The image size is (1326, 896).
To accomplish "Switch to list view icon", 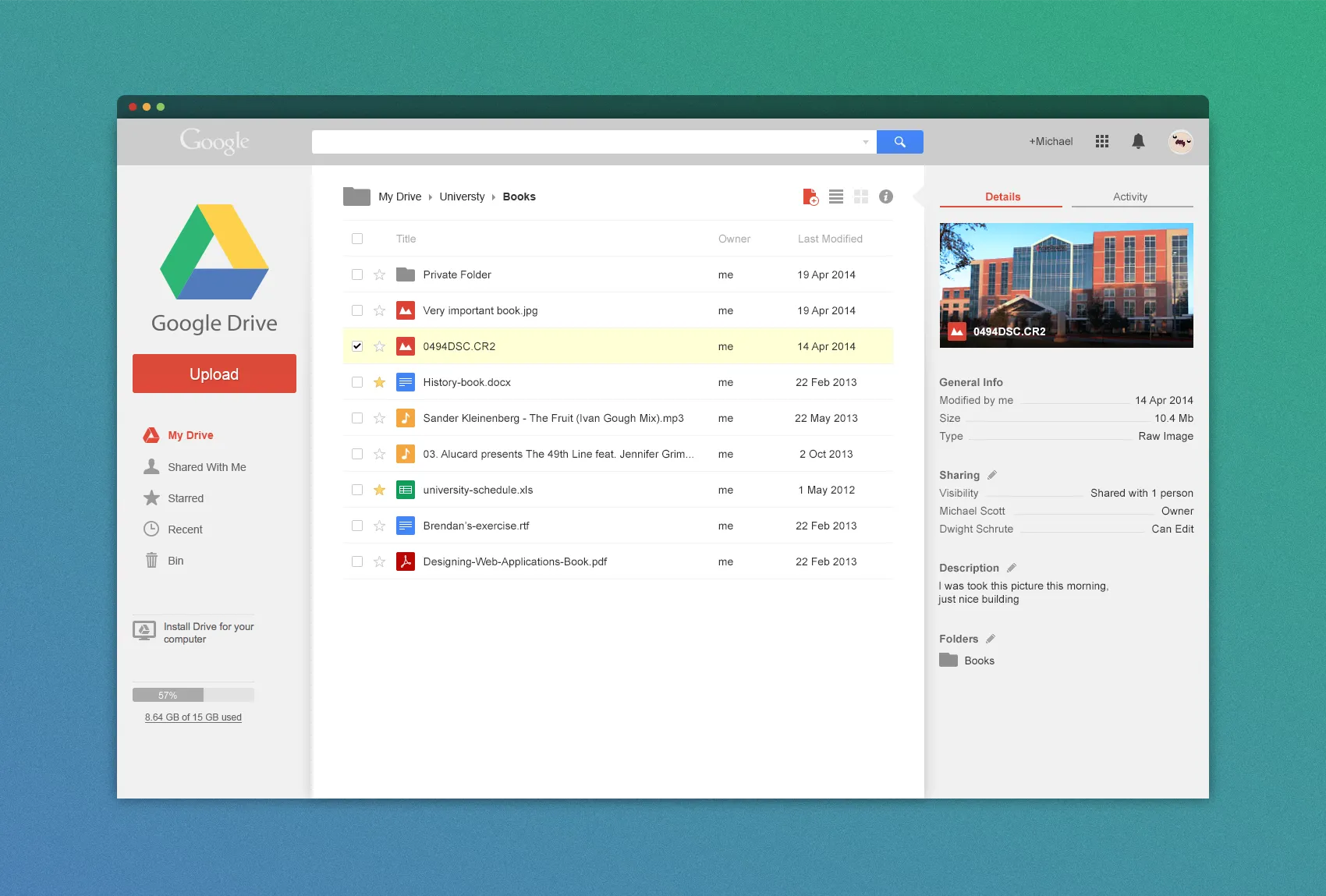I will (836, 197).
